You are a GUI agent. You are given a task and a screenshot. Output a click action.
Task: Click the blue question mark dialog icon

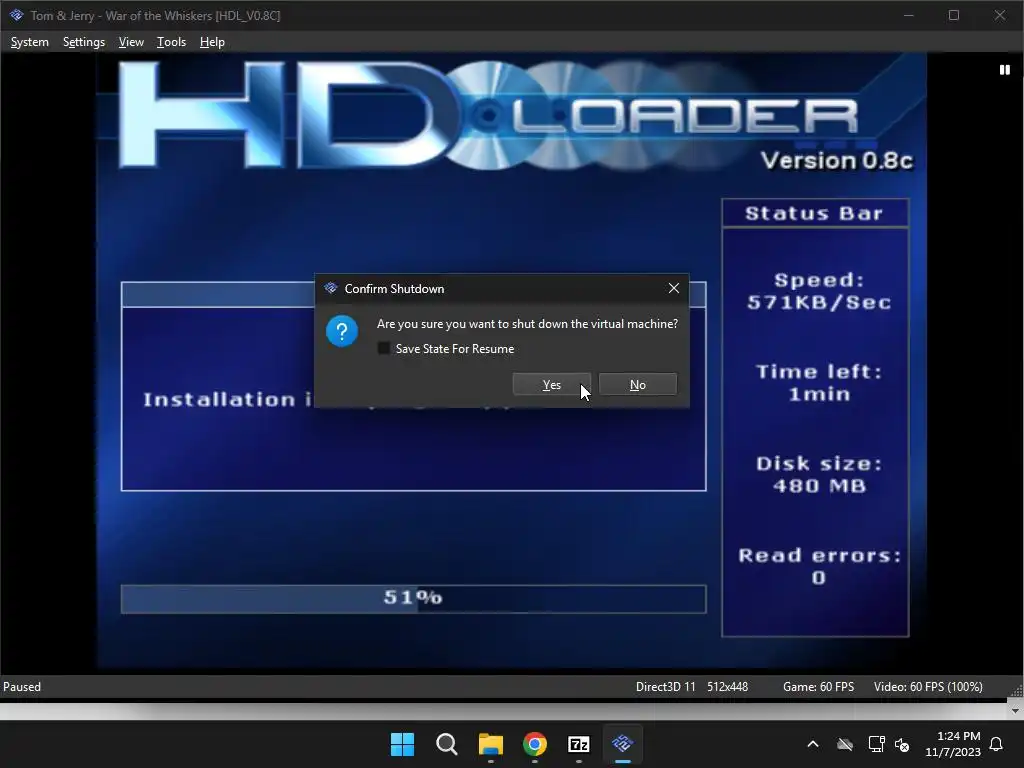pyautogui.click(x=342, y=331)
